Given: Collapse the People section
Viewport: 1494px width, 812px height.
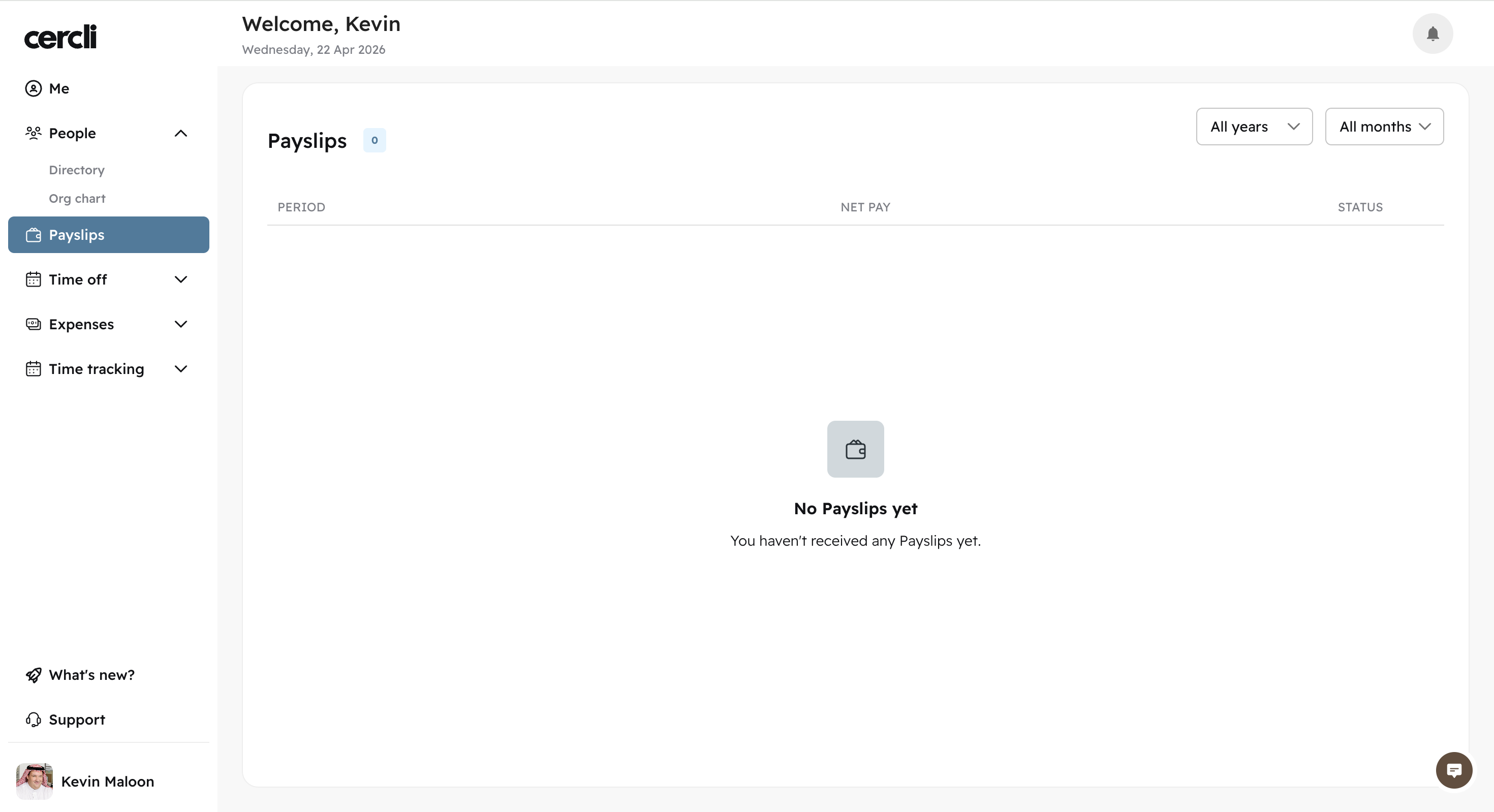Looking at the screenshot, I should click(180, 133).
